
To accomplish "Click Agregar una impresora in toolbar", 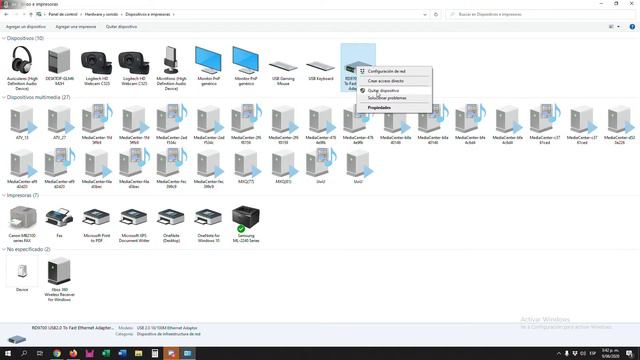I will pos(76,27).
